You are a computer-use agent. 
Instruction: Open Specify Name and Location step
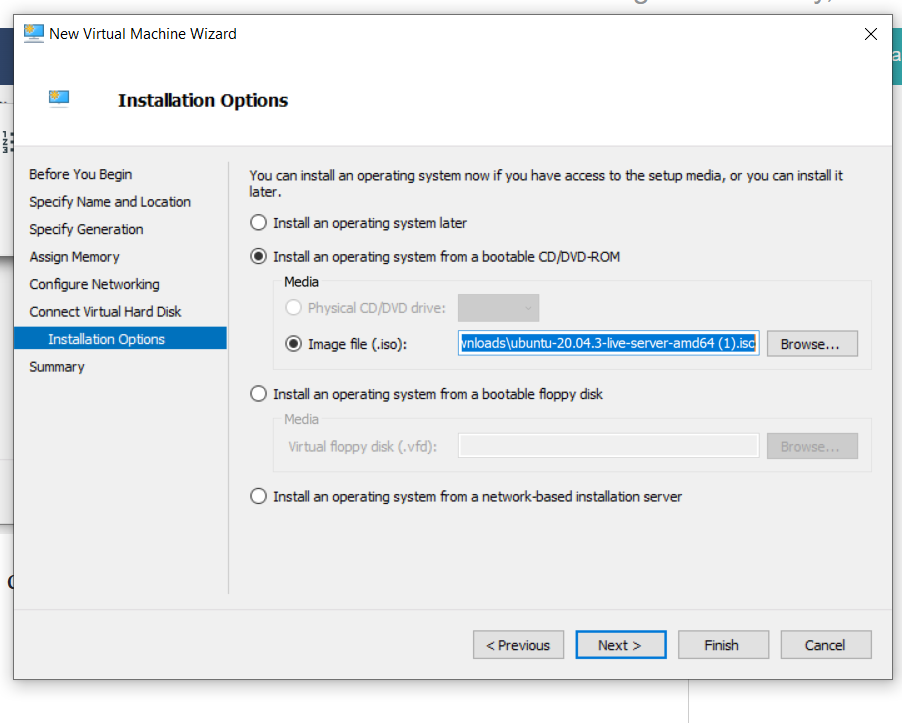[x=110, y=202]
